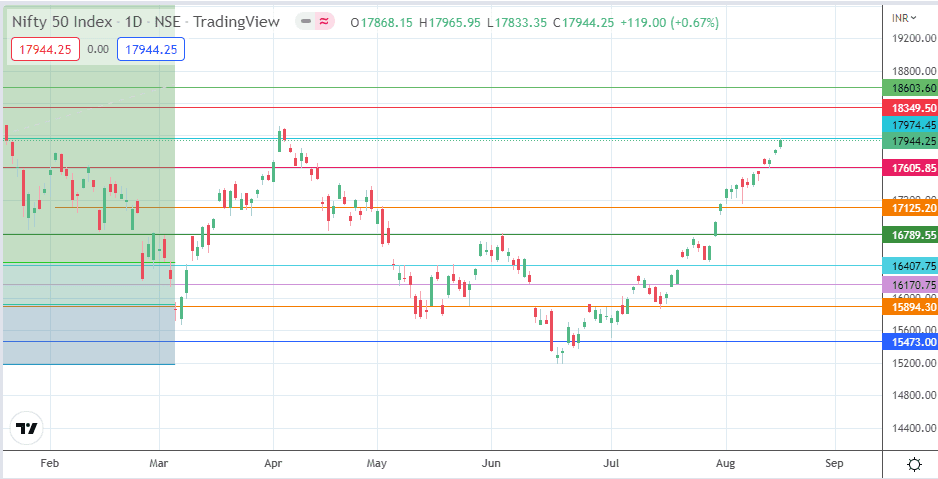Viewport: 938px width, 479px height.
Task: Click the change value +119.00 (+0.67%)
Action: point(669,23)
